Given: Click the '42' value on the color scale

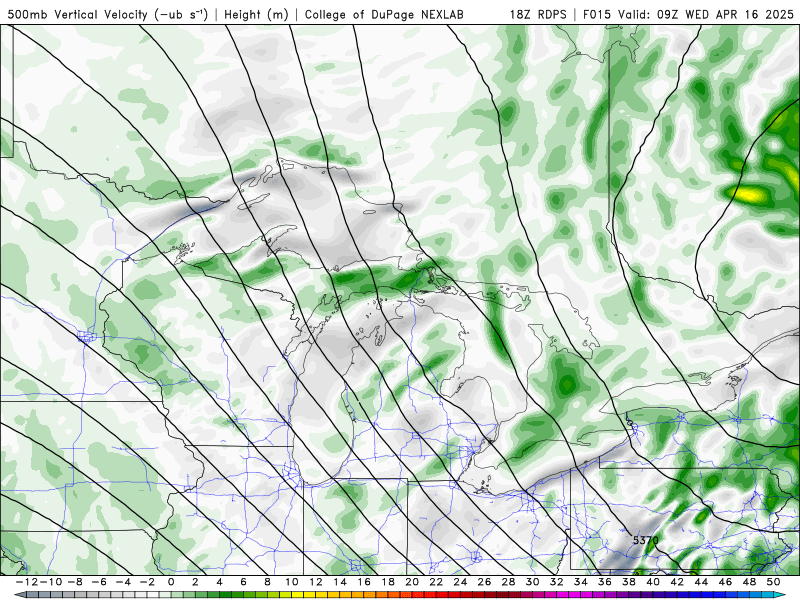Looking at the screenshot, I should 677,582.
